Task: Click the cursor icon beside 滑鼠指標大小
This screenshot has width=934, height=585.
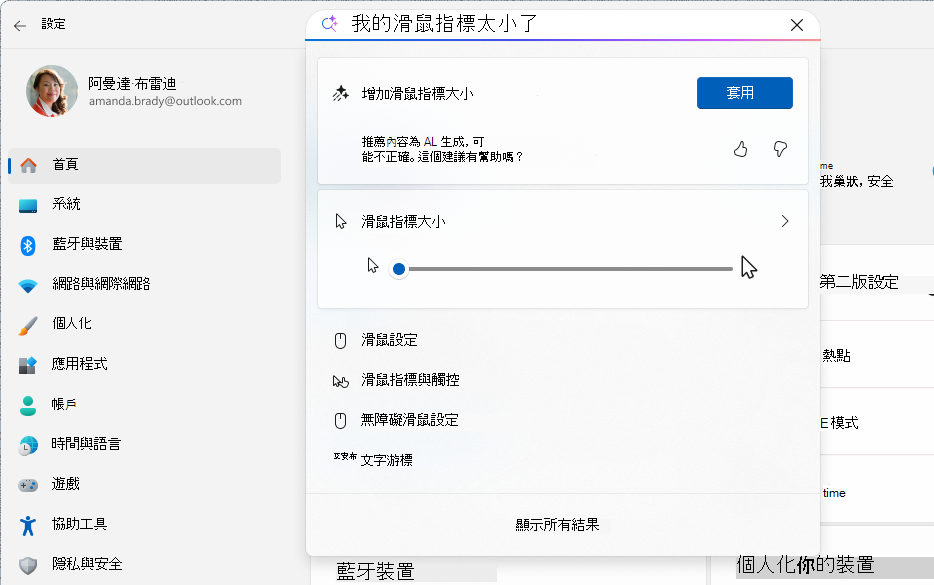Action: coord(341,222)
